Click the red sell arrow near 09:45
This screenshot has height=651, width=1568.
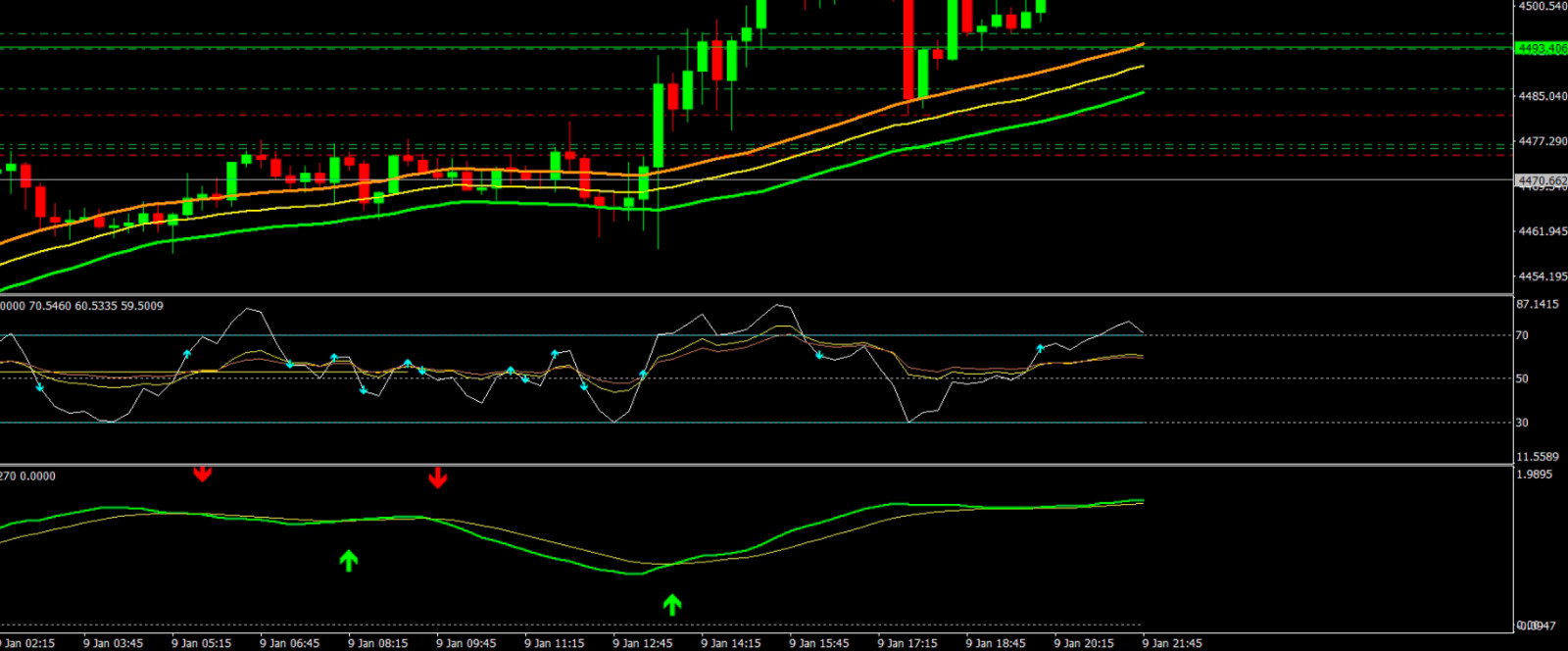tap(438, 478)
